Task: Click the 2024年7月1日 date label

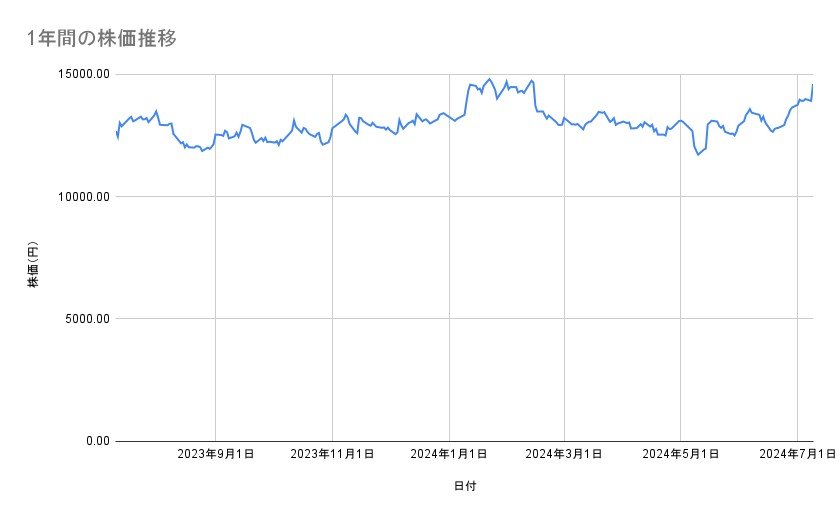Action: (x=797, y=454)
